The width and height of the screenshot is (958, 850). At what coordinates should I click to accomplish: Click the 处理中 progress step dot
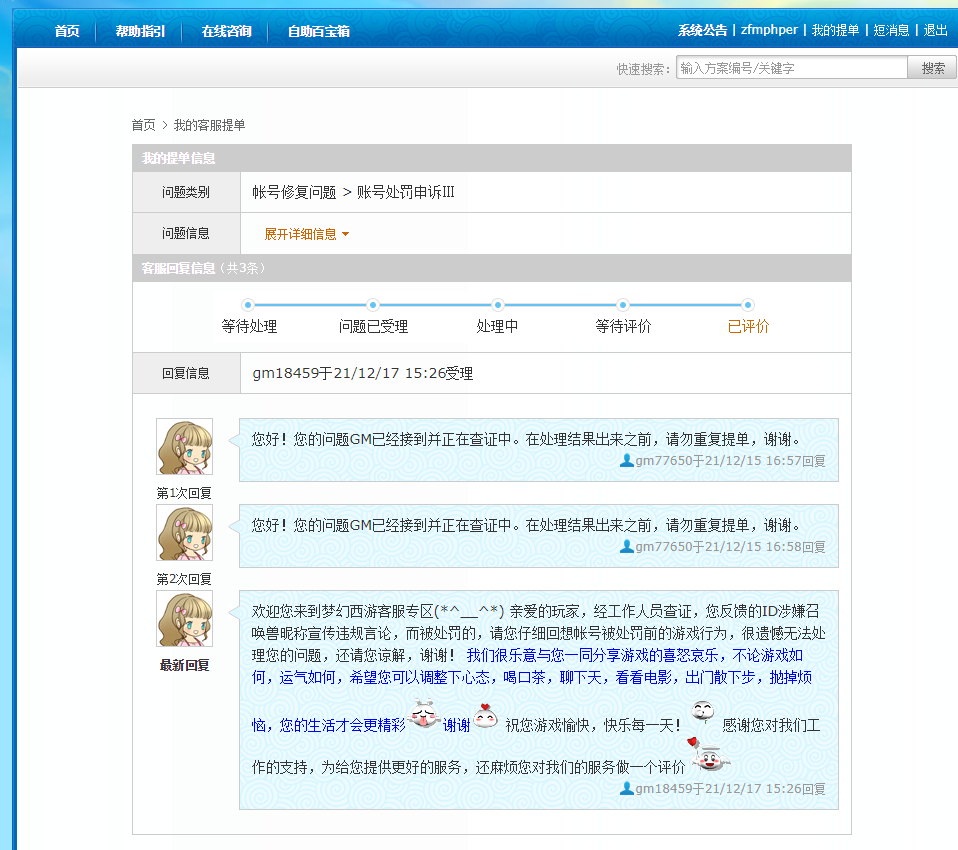pyautogui.click(x=497, y=304)
